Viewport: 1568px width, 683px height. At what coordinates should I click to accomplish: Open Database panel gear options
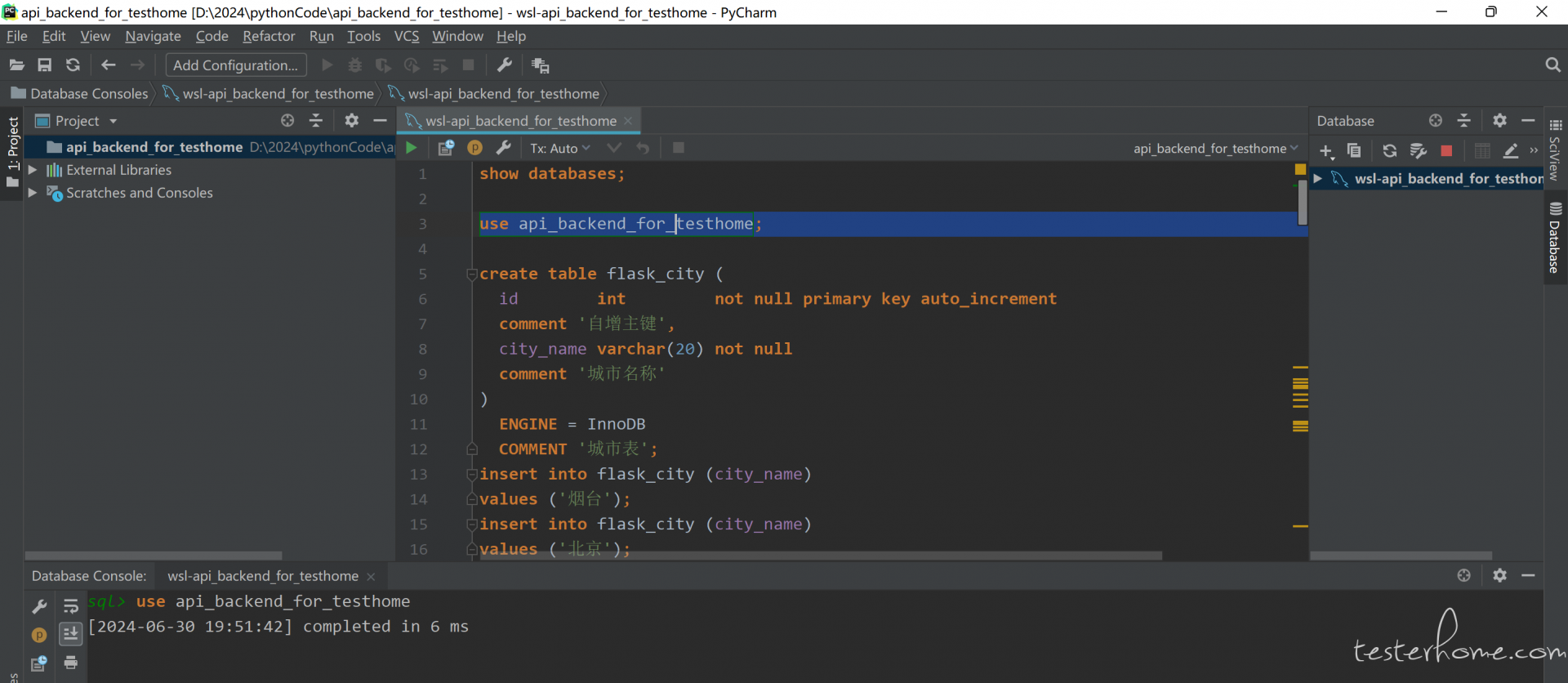(x=1499, y=121)
